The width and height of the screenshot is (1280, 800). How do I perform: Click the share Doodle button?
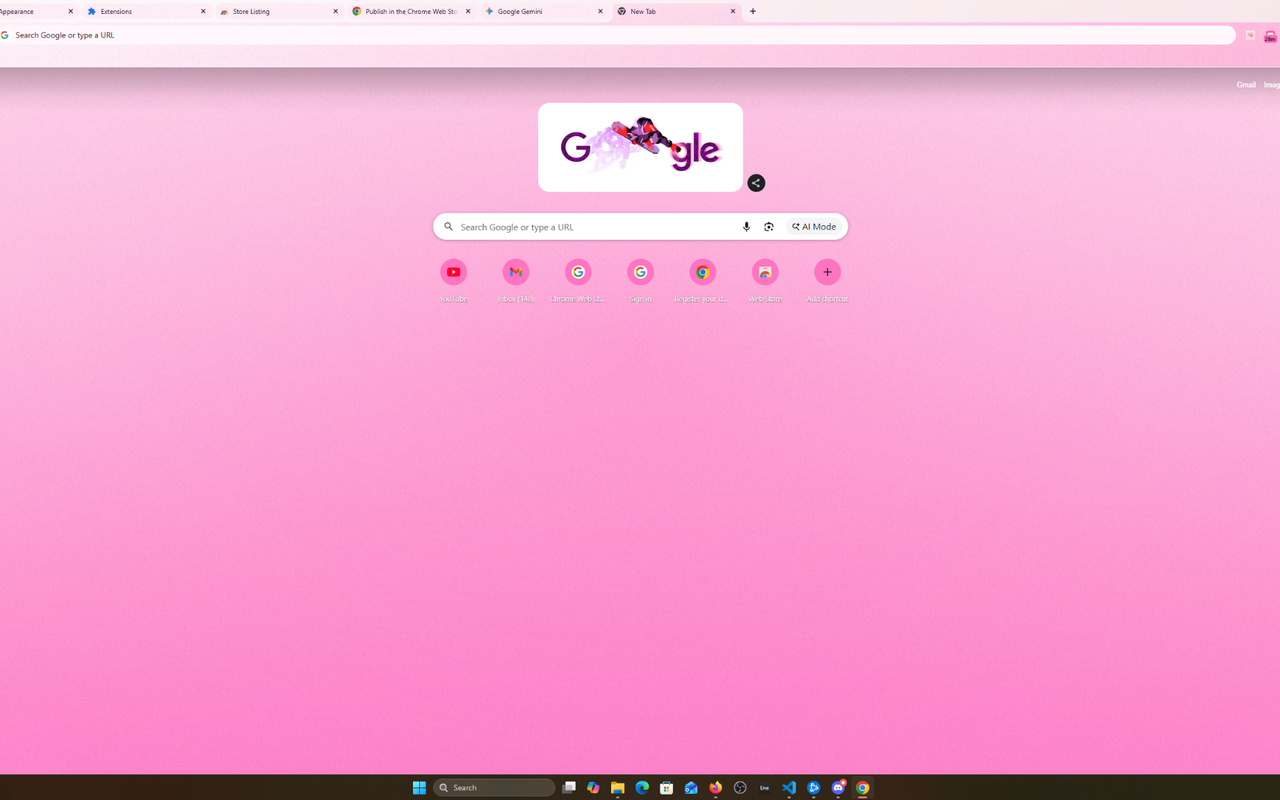[756, 183]
